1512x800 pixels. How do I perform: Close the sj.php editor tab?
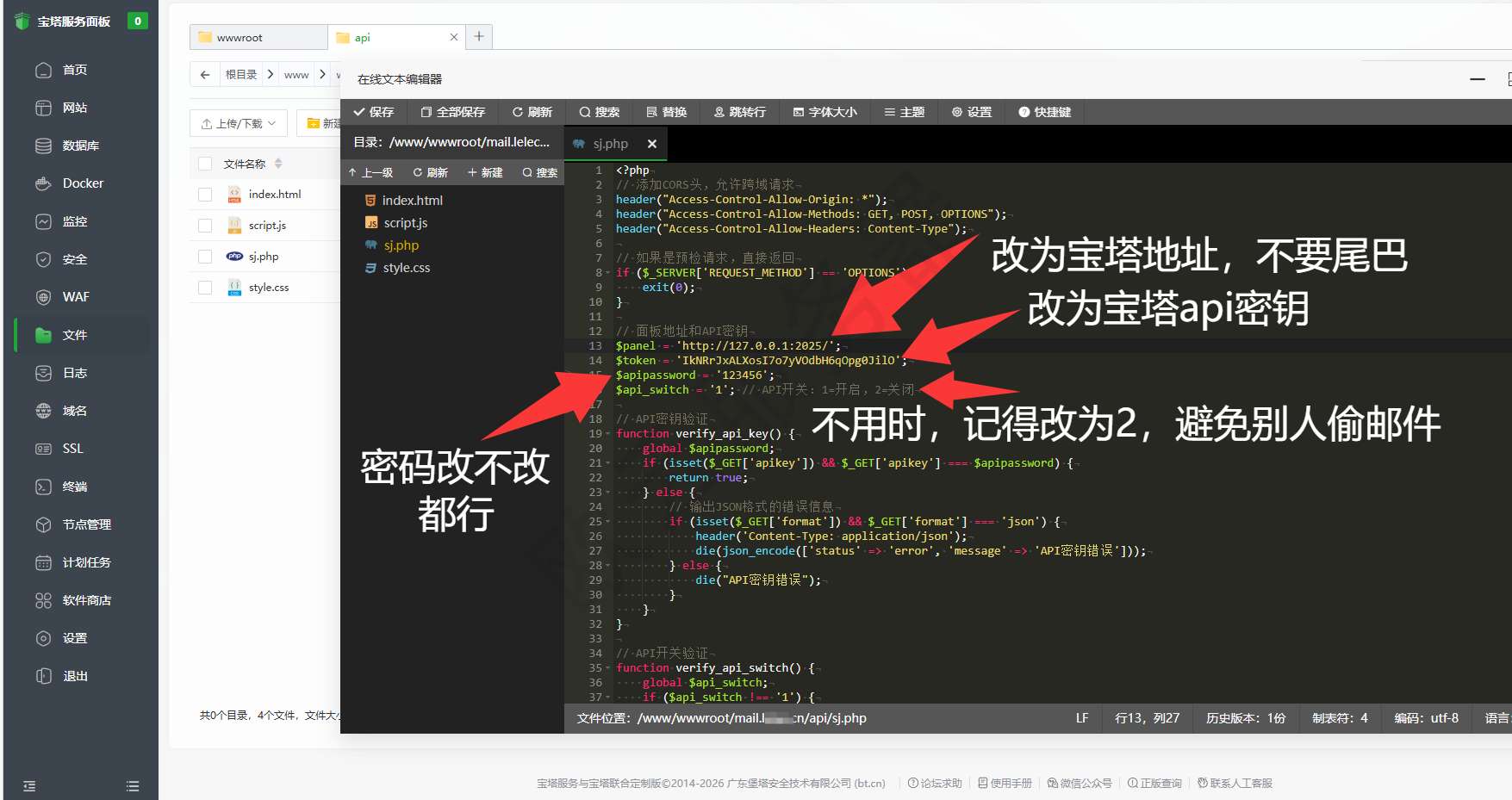[652, 144]
